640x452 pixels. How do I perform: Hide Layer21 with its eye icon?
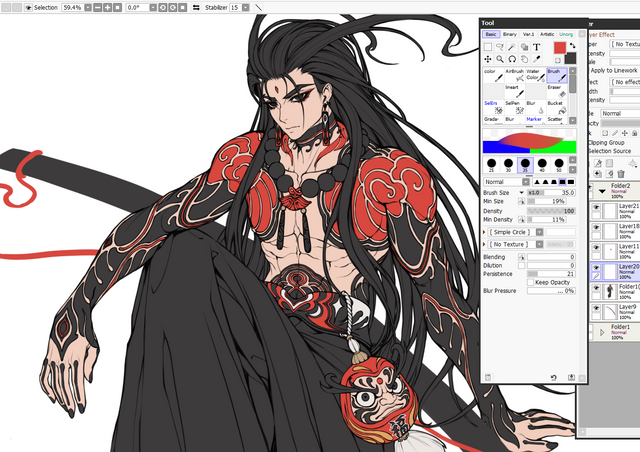click(x=596, y=207)
